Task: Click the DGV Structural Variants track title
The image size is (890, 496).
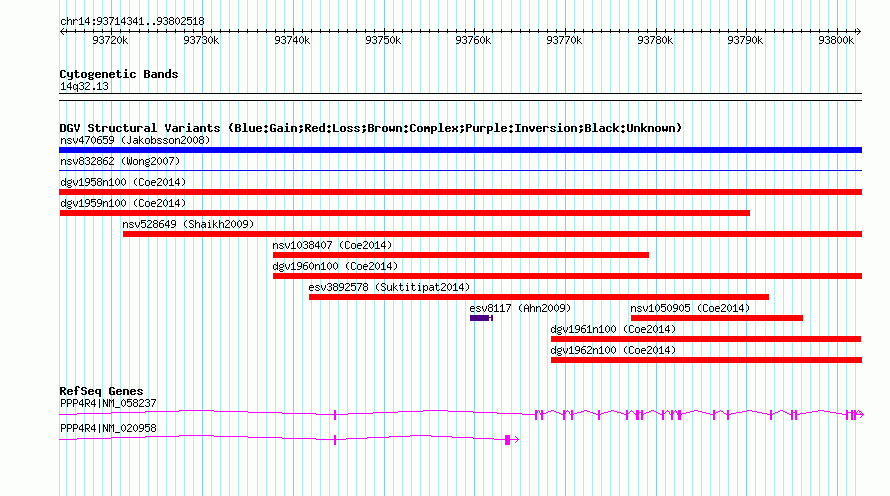Action: click(371, 128)
